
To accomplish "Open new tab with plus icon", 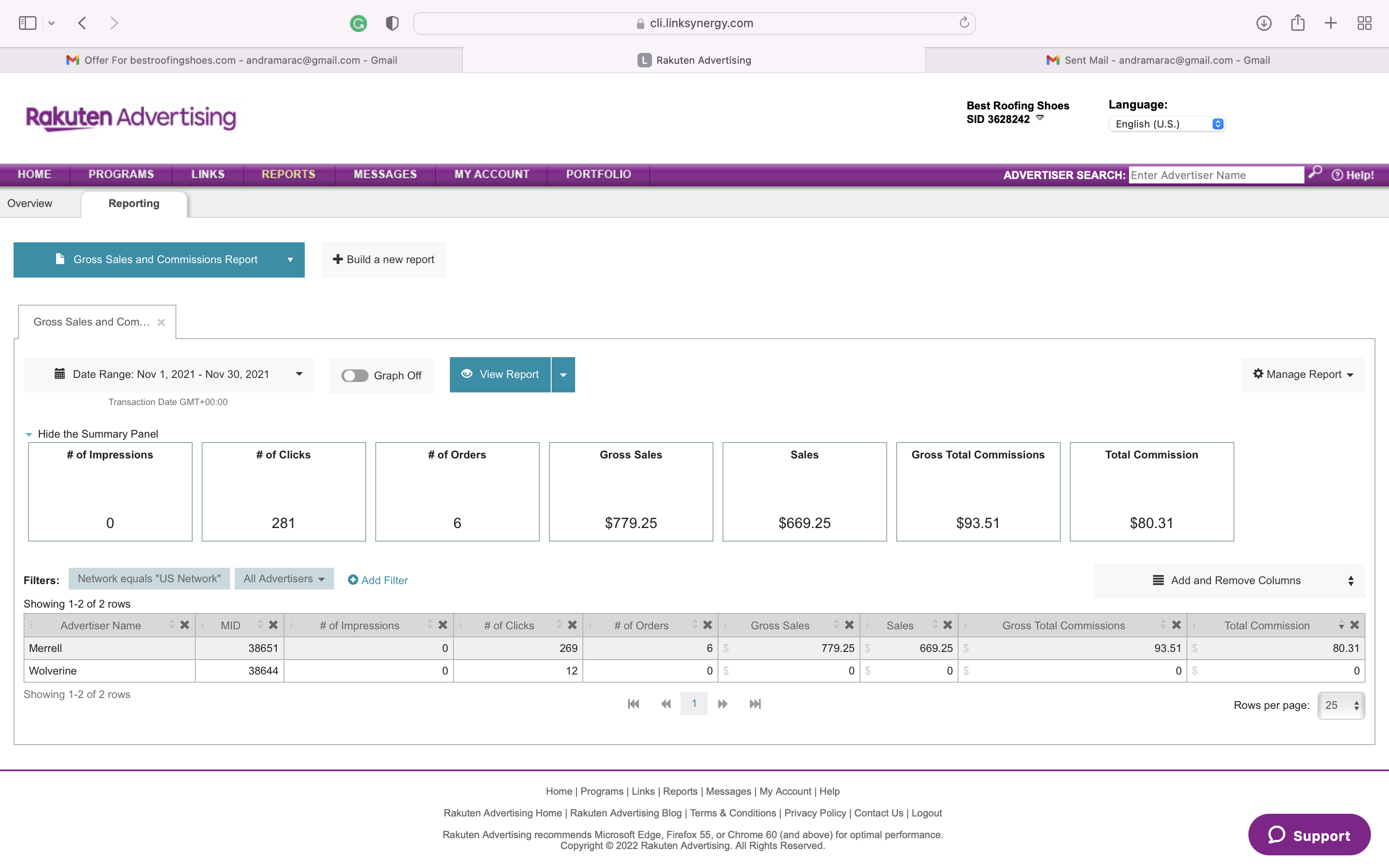I will coord(1331,23).
